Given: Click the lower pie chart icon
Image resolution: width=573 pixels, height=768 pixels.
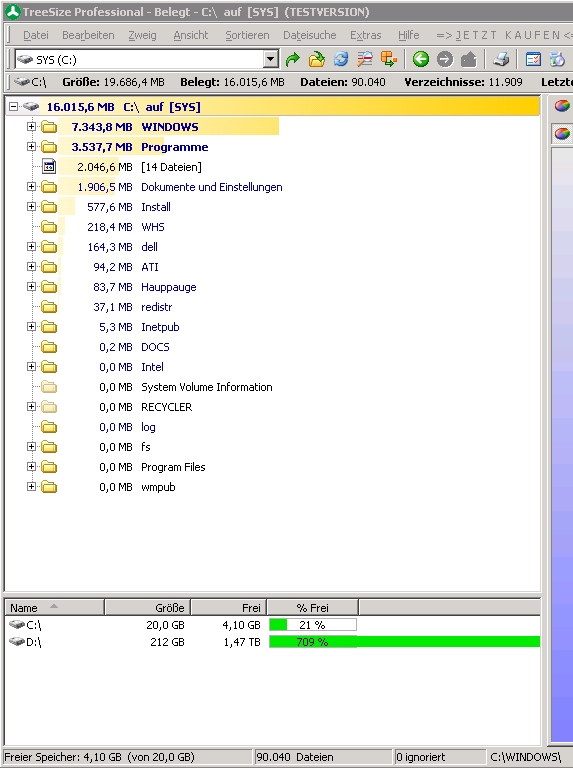Looking at the screenshot, I should (x=562, y=133).
